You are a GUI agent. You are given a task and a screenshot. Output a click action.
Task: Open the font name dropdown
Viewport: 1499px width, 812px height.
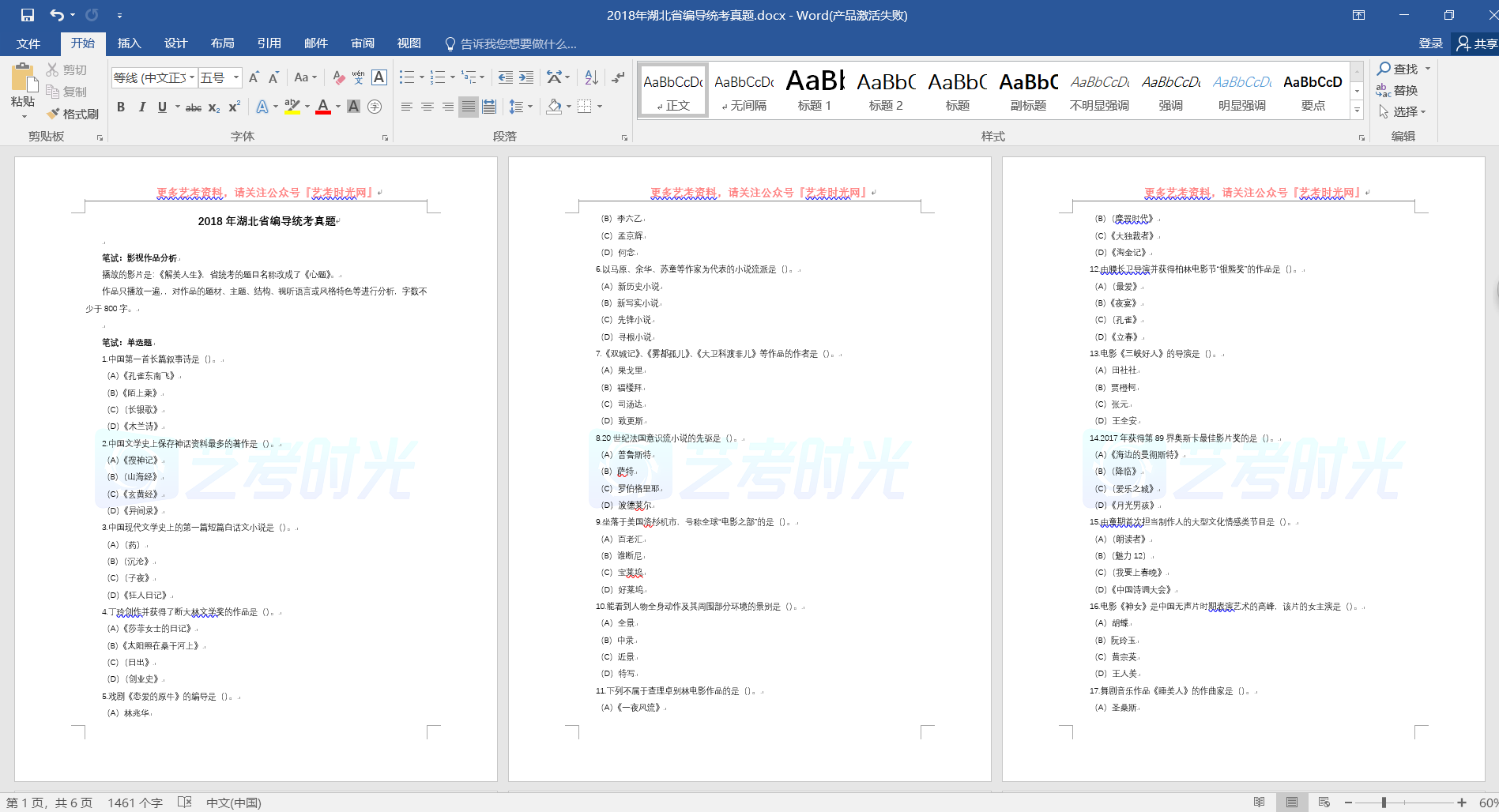tap(192, 77)
